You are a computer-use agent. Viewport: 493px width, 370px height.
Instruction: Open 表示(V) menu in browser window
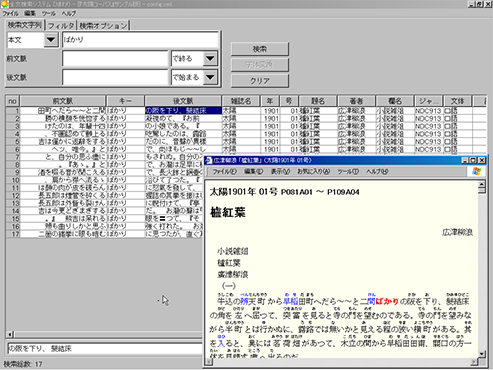[x=280, y=172]
